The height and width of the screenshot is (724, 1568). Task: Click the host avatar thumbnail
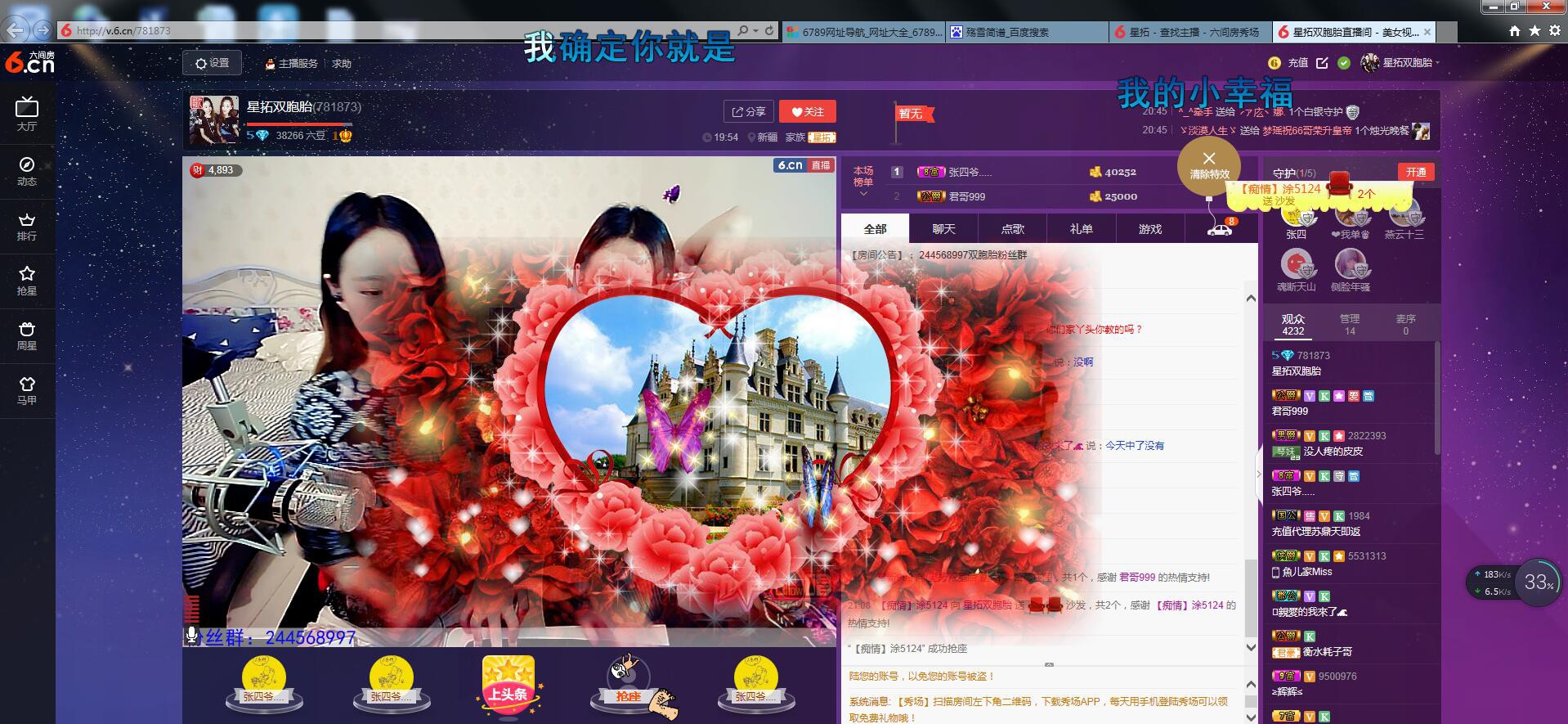[214, 119]
